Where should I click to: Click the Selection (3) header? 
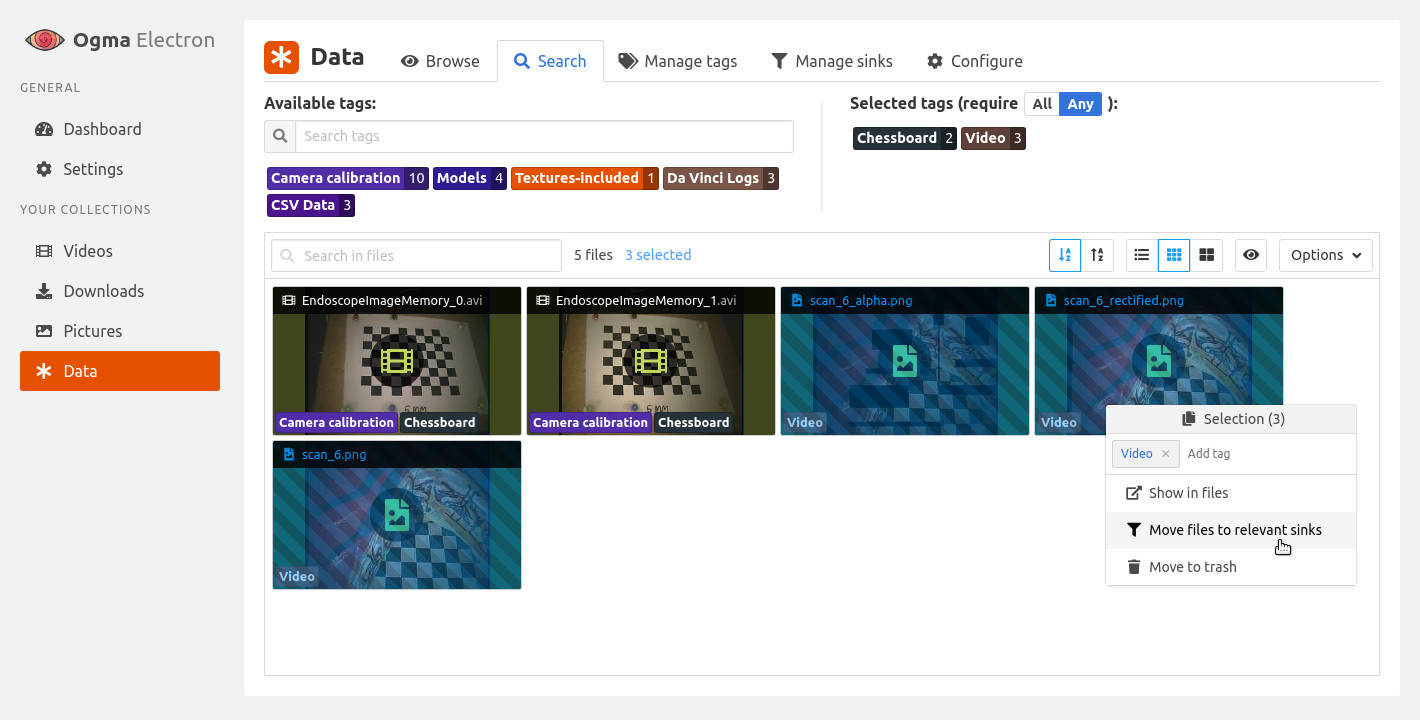(x=1231, y=419)
